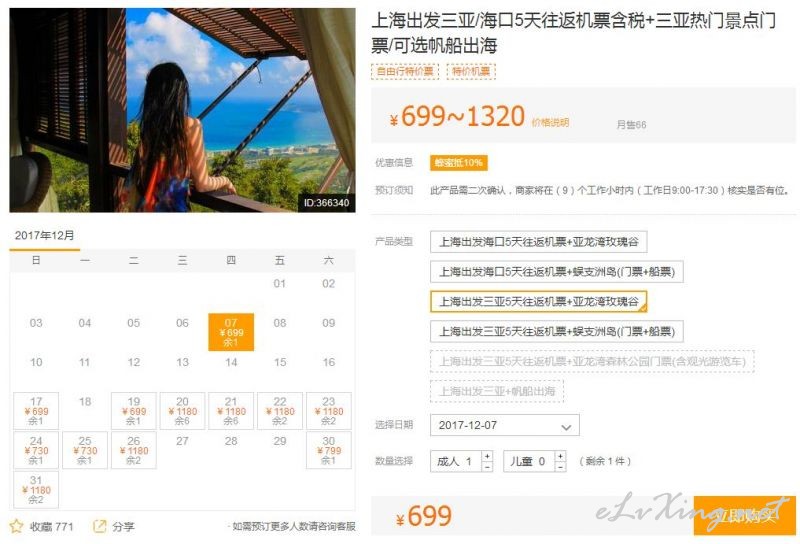Choose December 31 priced ¥1180
Screen dimensions: 800x544
[x=36, y=489]
